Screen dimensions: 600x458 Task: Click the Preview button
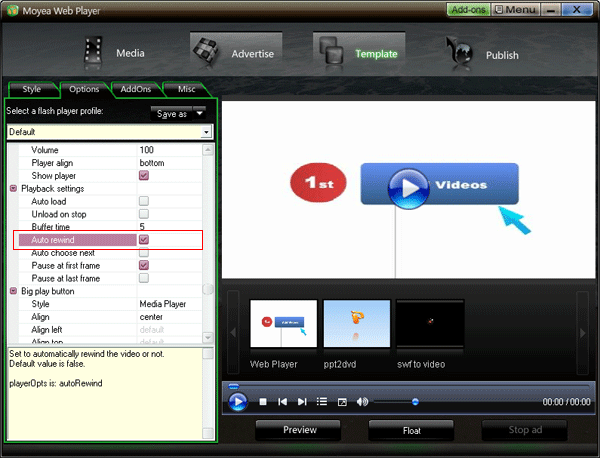(298, 430)
